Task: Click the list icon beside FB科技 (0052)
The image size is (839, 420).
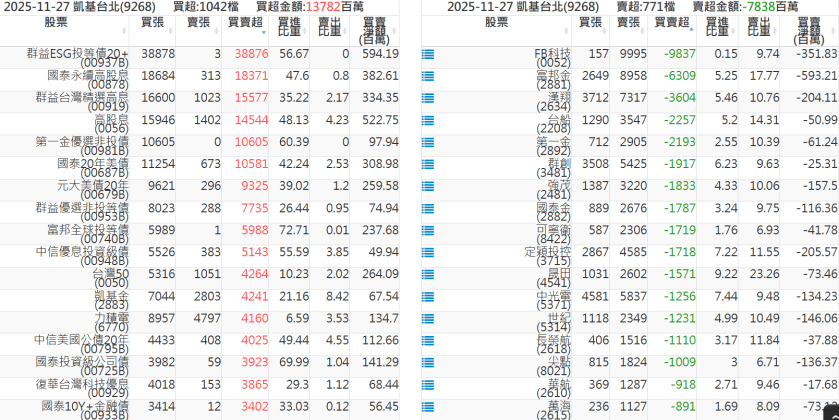Action: [x=428, y=54]
